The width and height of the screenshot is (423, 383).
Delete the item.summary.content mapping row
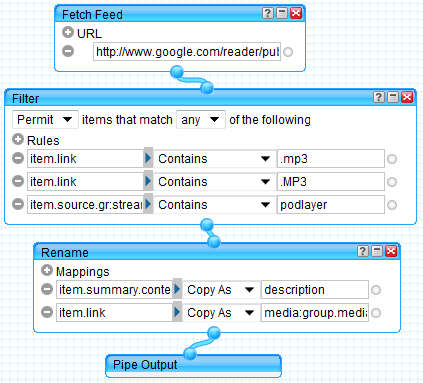(47, 289)
